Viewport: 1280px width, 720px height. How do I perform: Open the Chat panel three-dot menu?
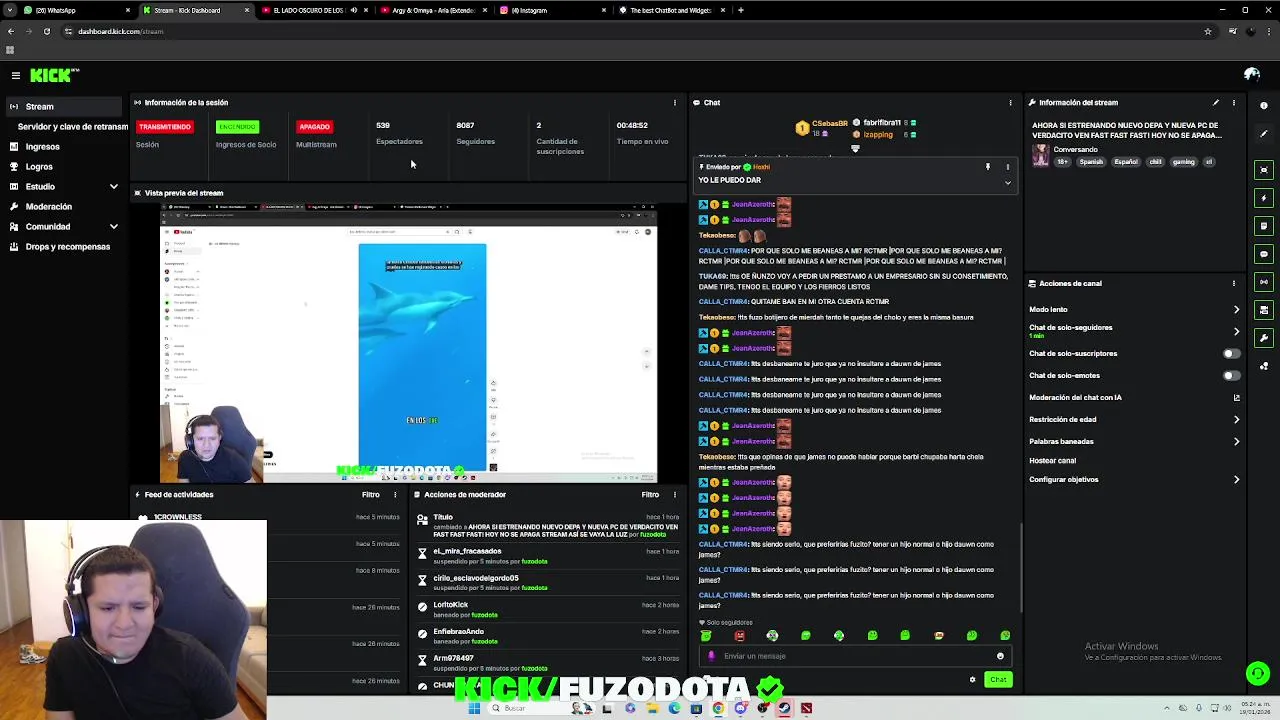coord(1010,102)
